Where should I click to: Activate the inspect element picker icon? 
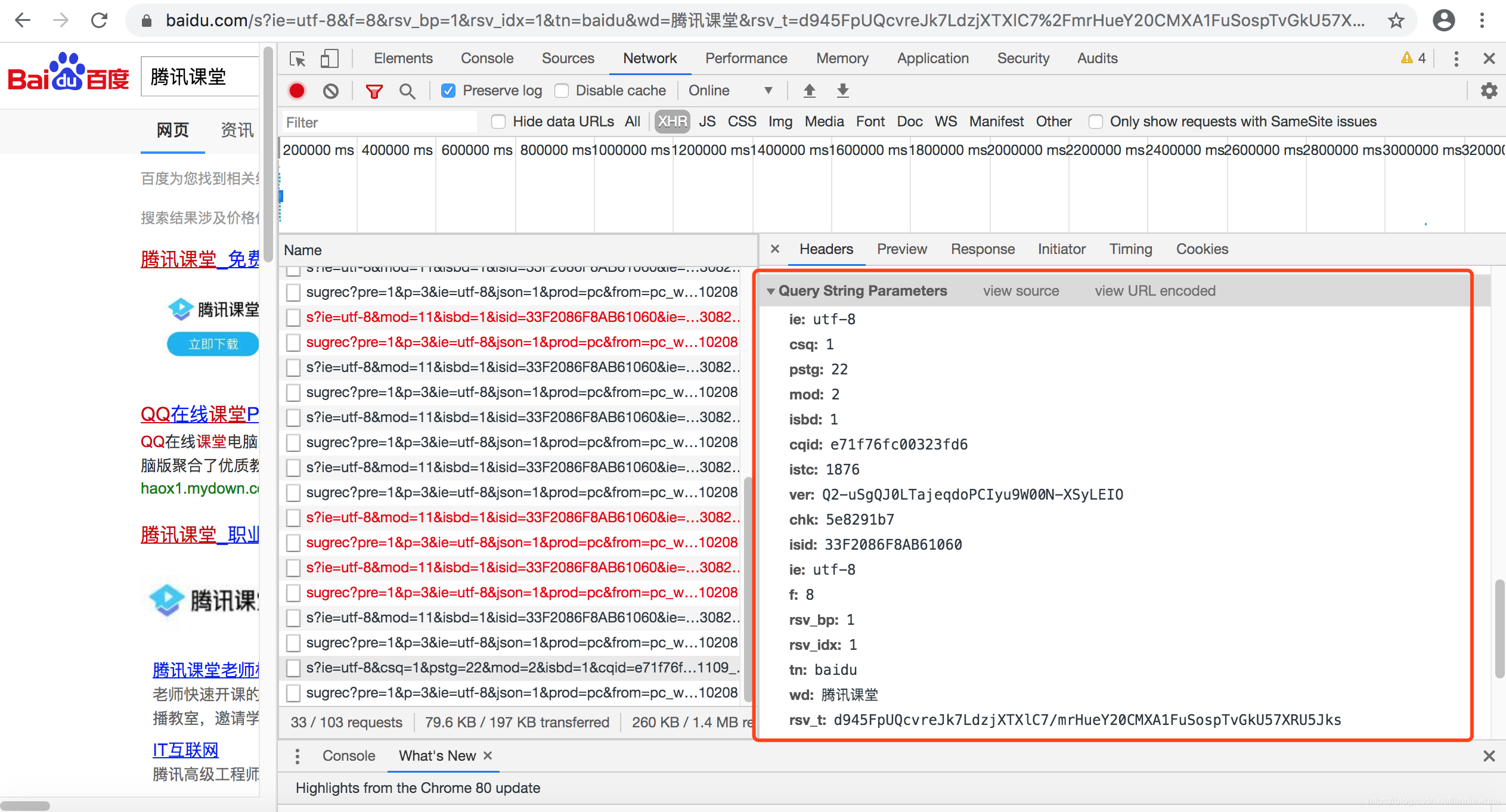(298, 58)
